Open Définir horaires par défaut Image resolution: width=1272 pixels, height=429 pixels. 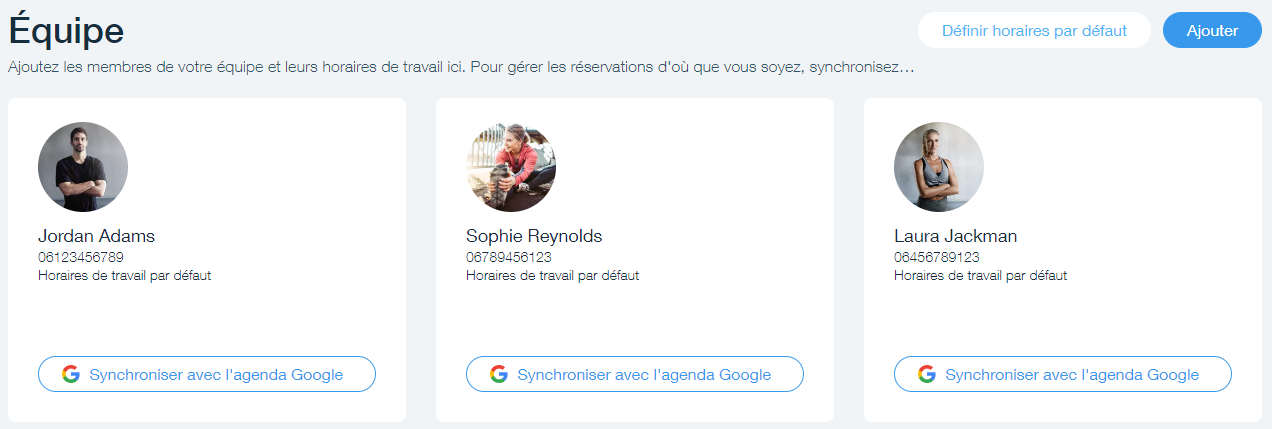(x=1034, y=30)
